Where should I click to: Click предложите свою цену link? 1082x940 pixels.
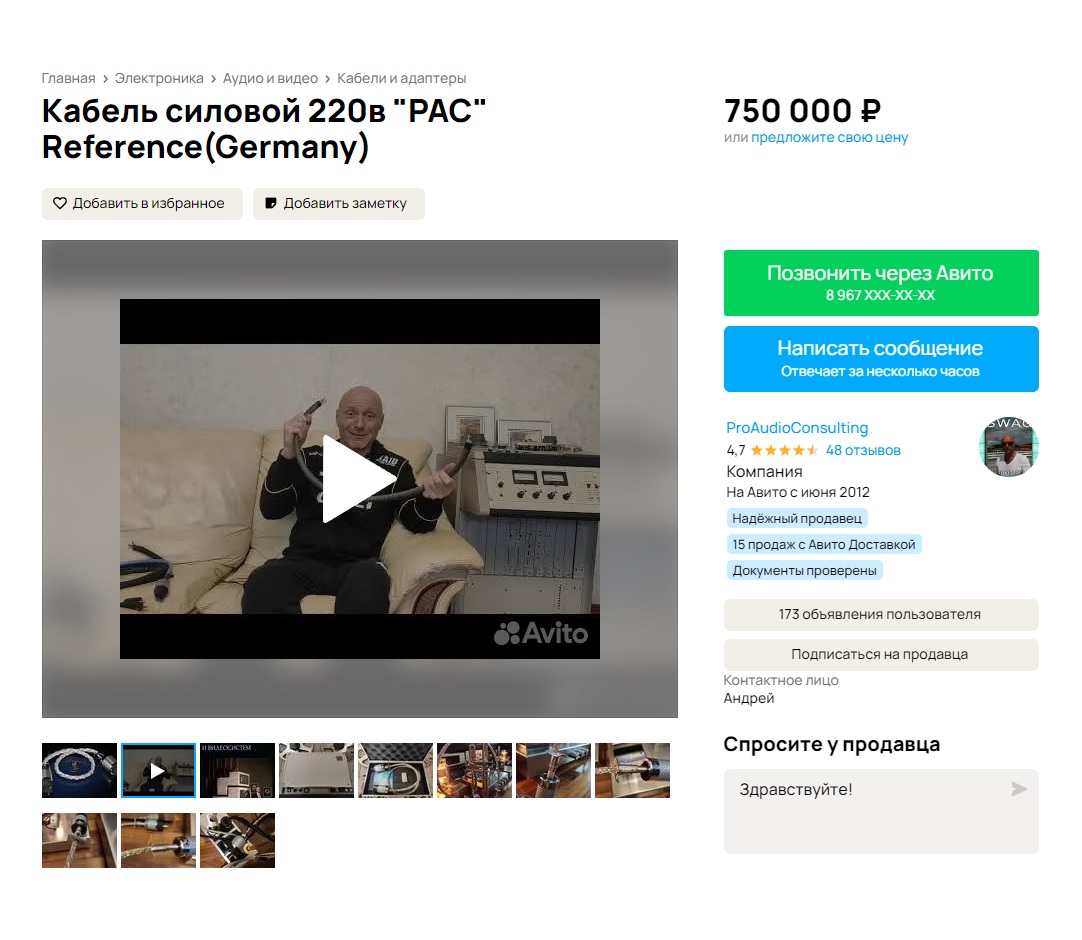click(829, 137)
